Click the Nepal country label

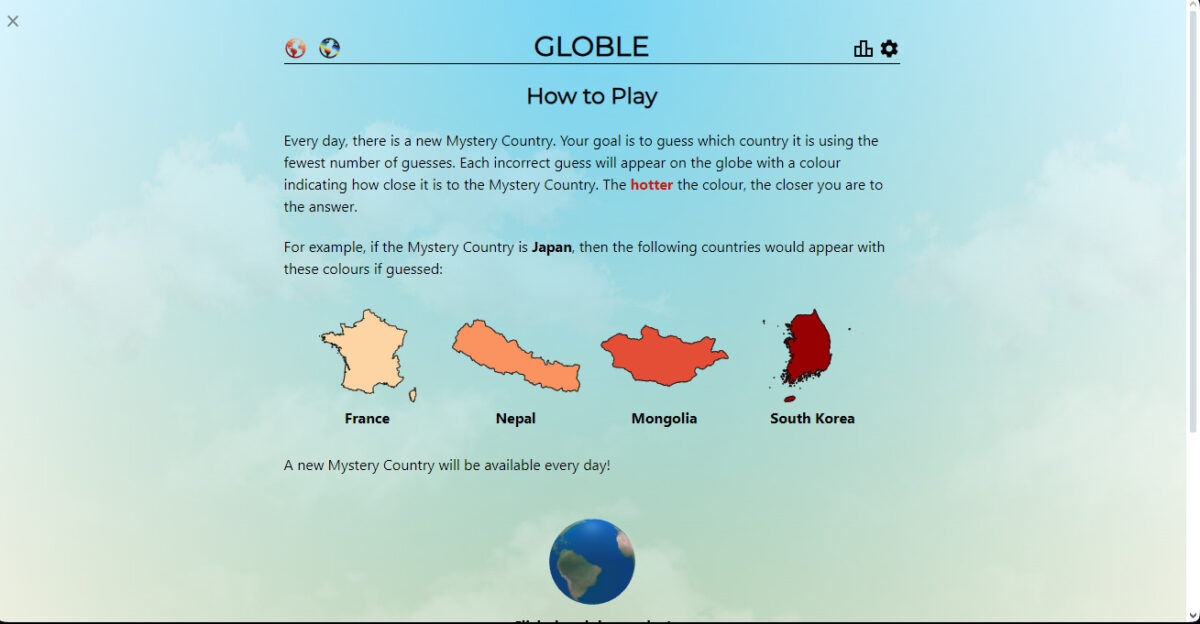[515, 418]
